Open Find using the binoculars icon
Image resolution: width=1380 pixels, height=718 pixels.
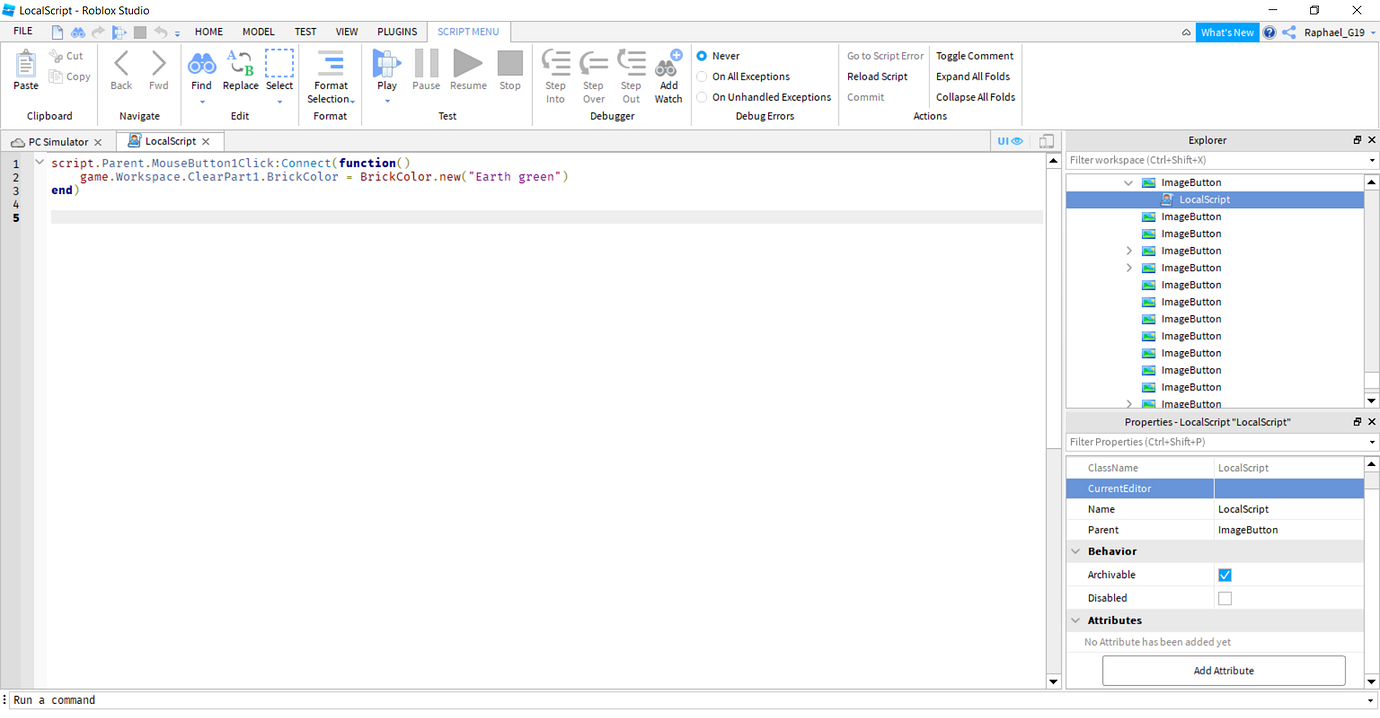202,64
